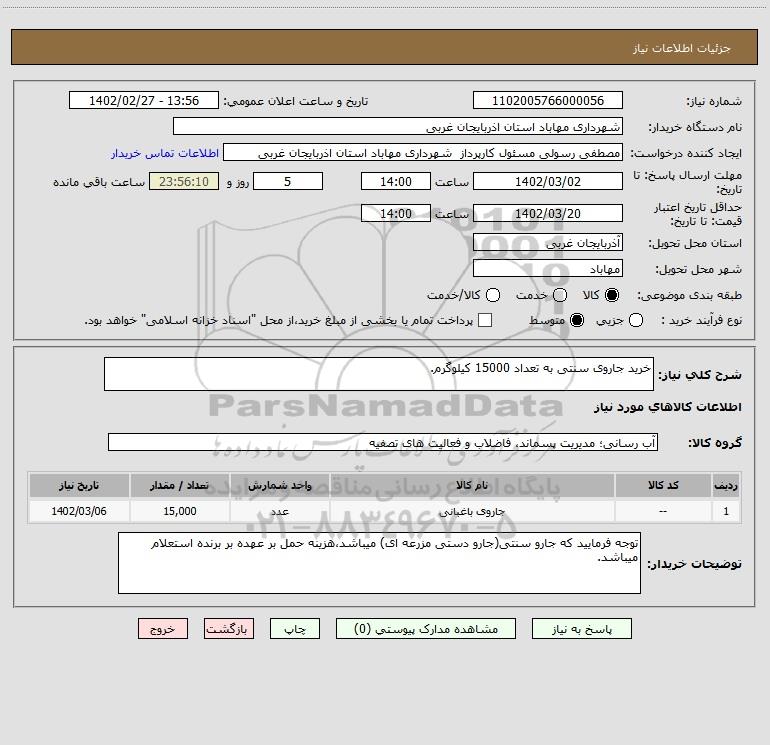Image resolution: width=770 pixels, height=745 pixels.
Task: Click the تعداد / مقدار column header
Action: 180,486
